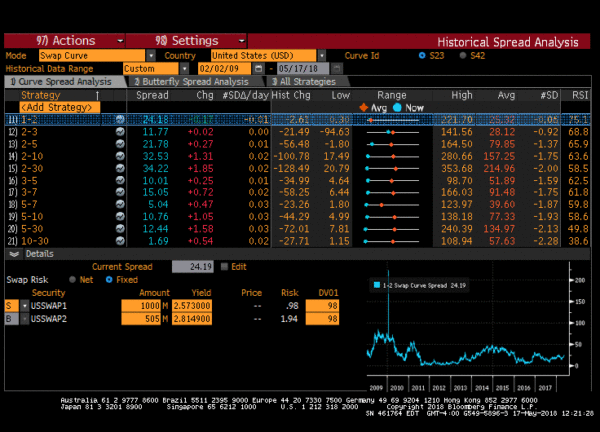
Task: Click cyan legend swatch 1-2 Swap Curve Spread
Action: tap(377, 285)
